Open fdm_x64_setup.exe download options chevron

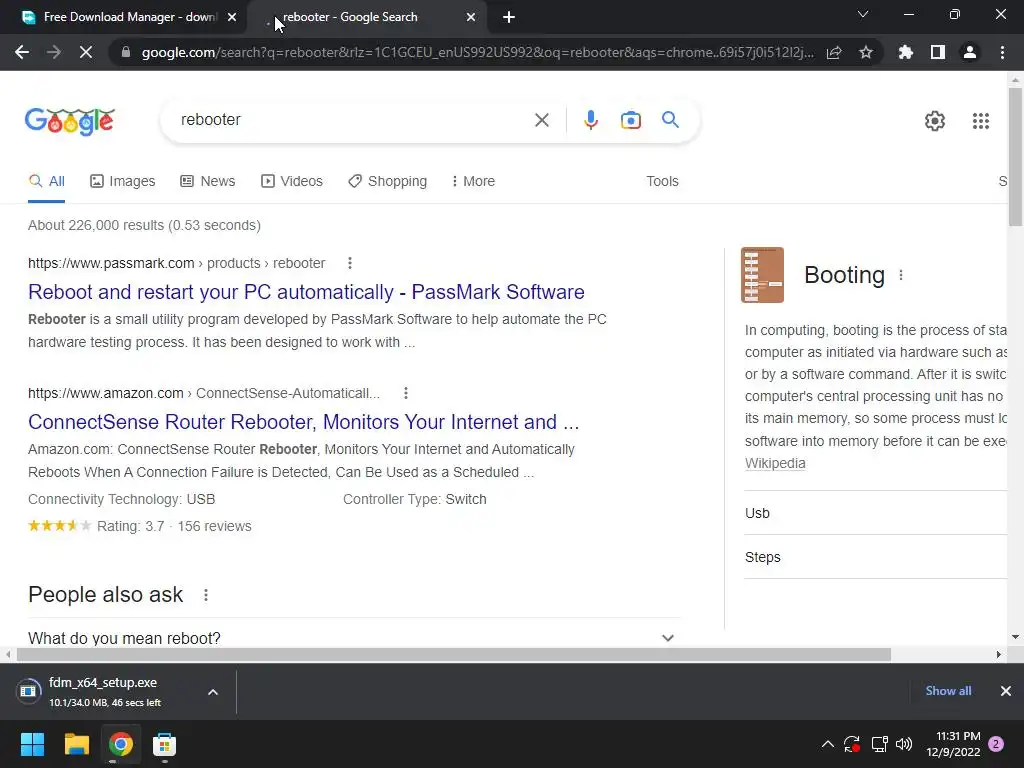pos(213,692)
